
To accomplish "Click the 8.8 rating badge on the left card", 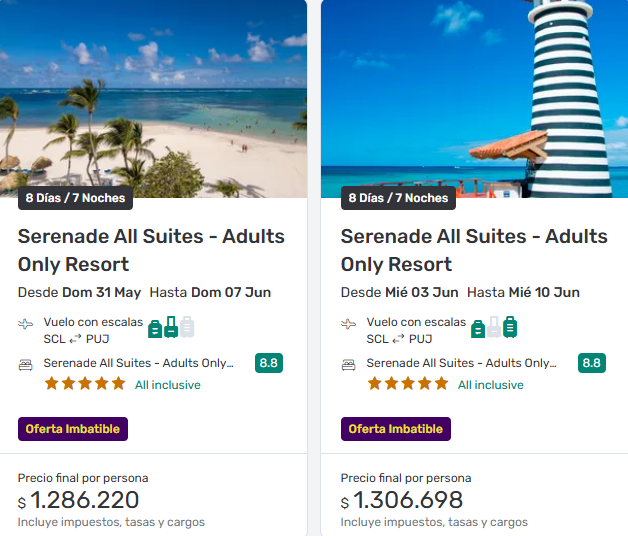I will [x=269, y=363].
